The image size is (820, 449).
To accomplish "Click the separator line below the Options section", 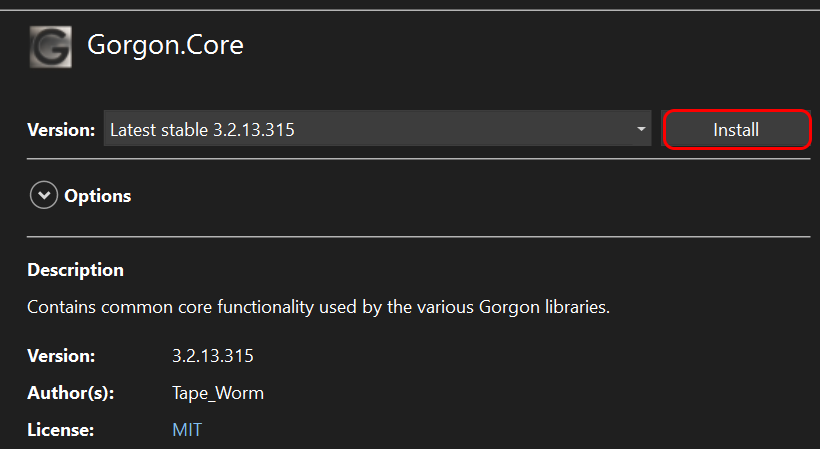I will [x=418, y=237].
